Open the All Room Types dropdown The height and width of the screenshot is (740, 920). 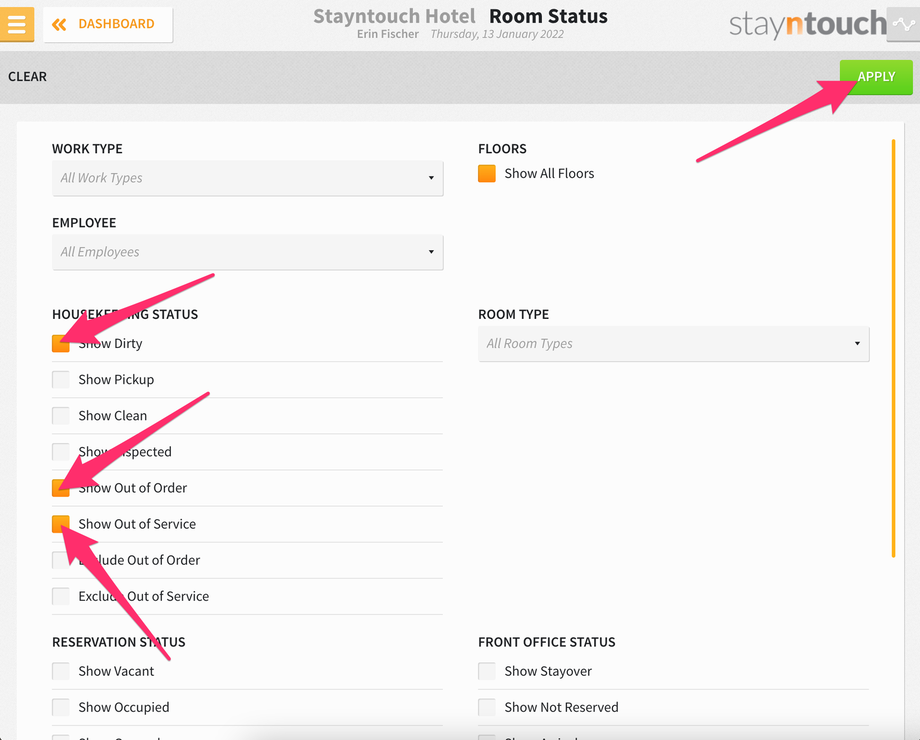(674, 343)
